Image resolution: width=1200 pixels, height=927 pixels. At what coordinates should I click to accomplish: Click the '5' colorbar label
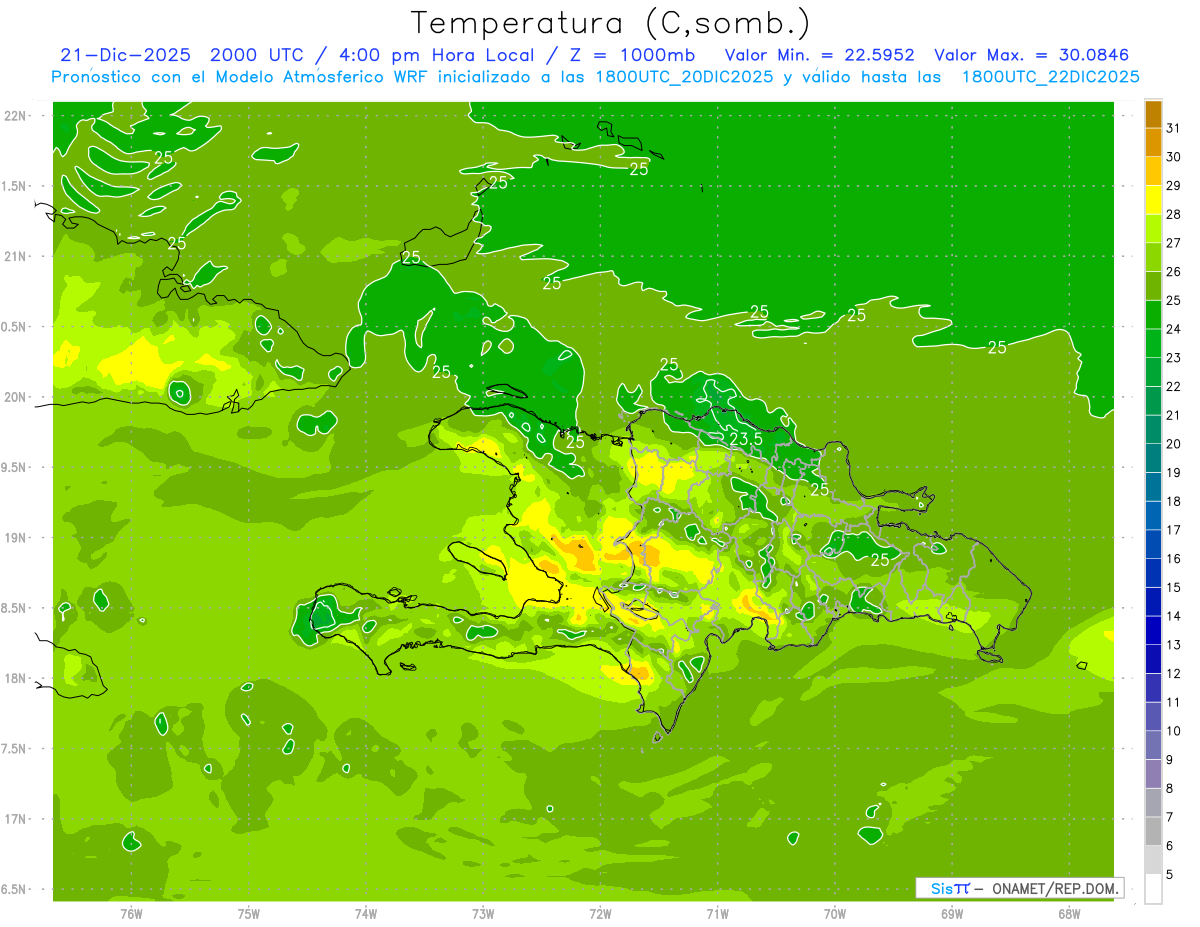point(1170,875)
